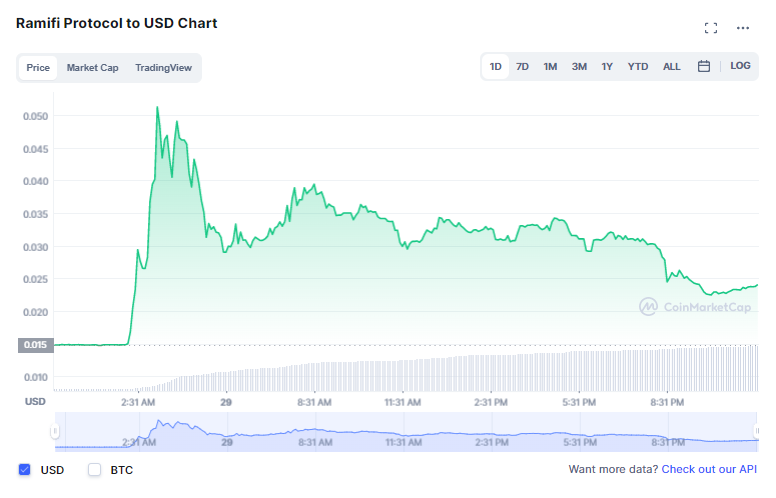Grab the right range navigator handle
776x498 pixels.
756,430
